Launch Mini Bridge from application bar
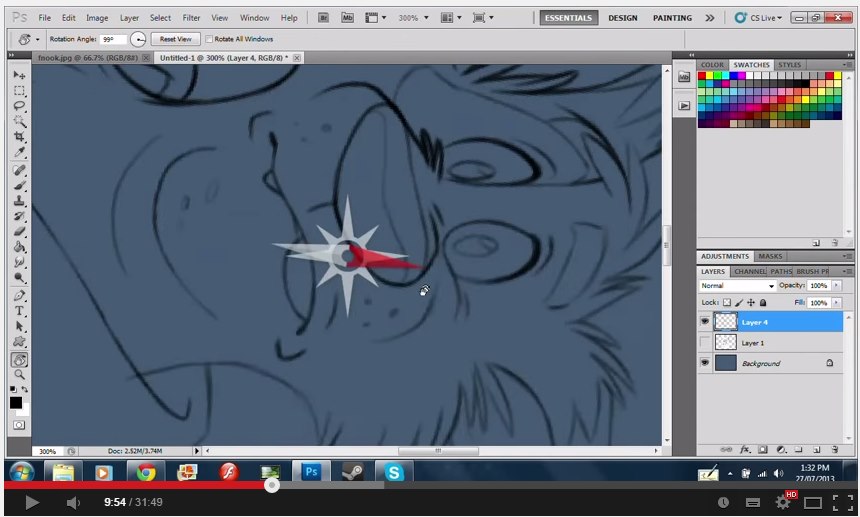 pos(347,18)
